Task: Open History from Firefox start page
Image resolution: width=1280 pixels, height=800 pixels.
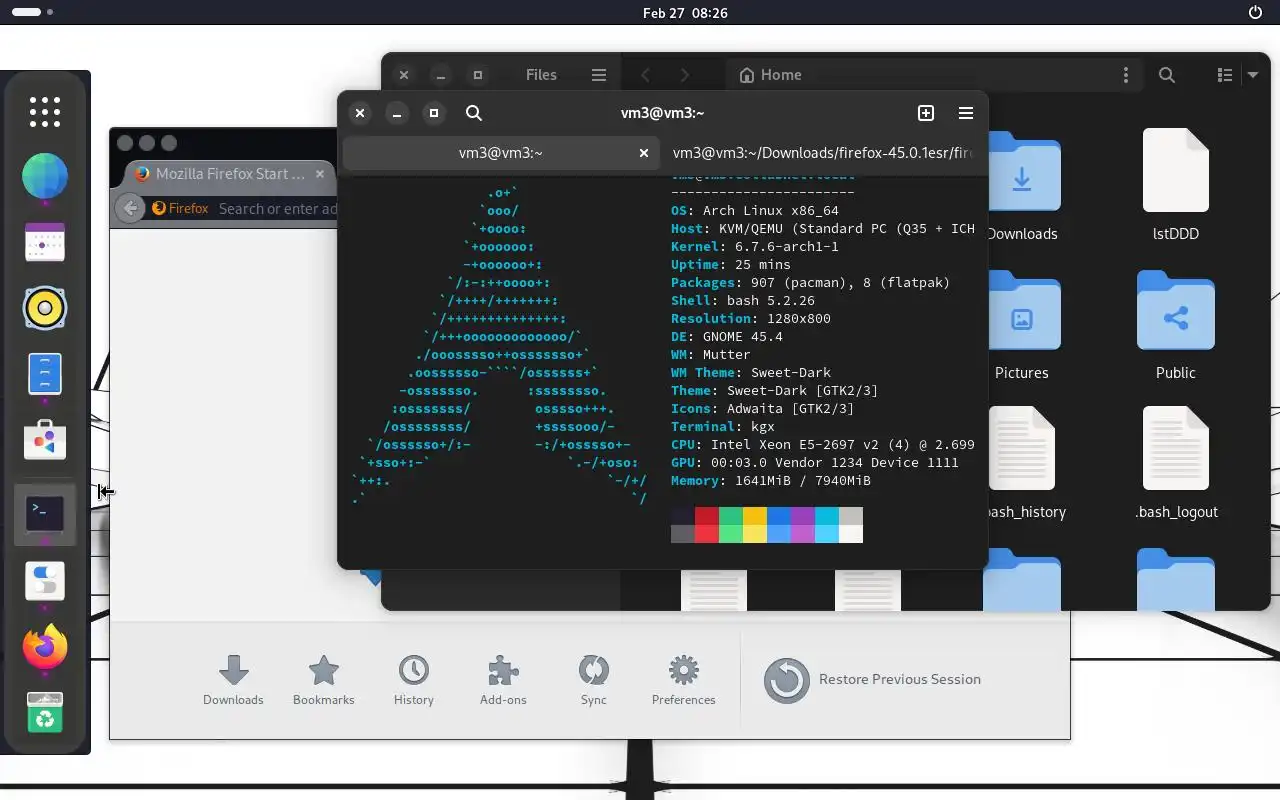Action: [414, 680]
